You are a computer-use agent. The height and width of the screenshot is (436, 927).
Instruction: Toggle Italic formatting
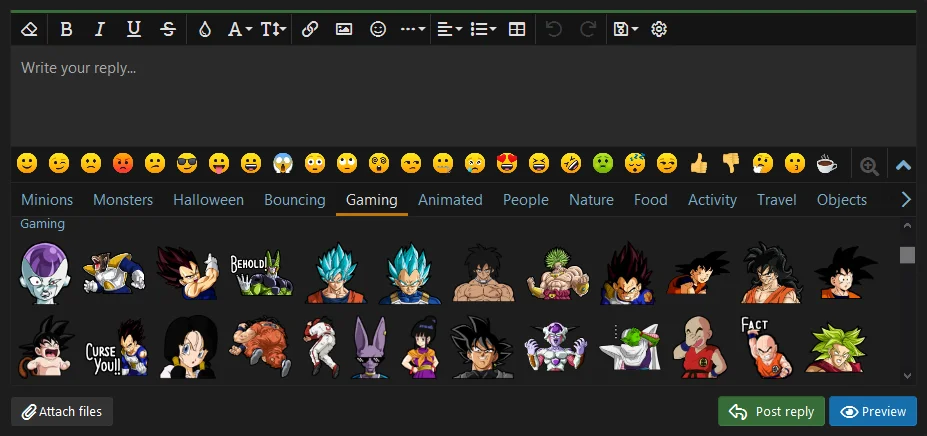(100, 30)
